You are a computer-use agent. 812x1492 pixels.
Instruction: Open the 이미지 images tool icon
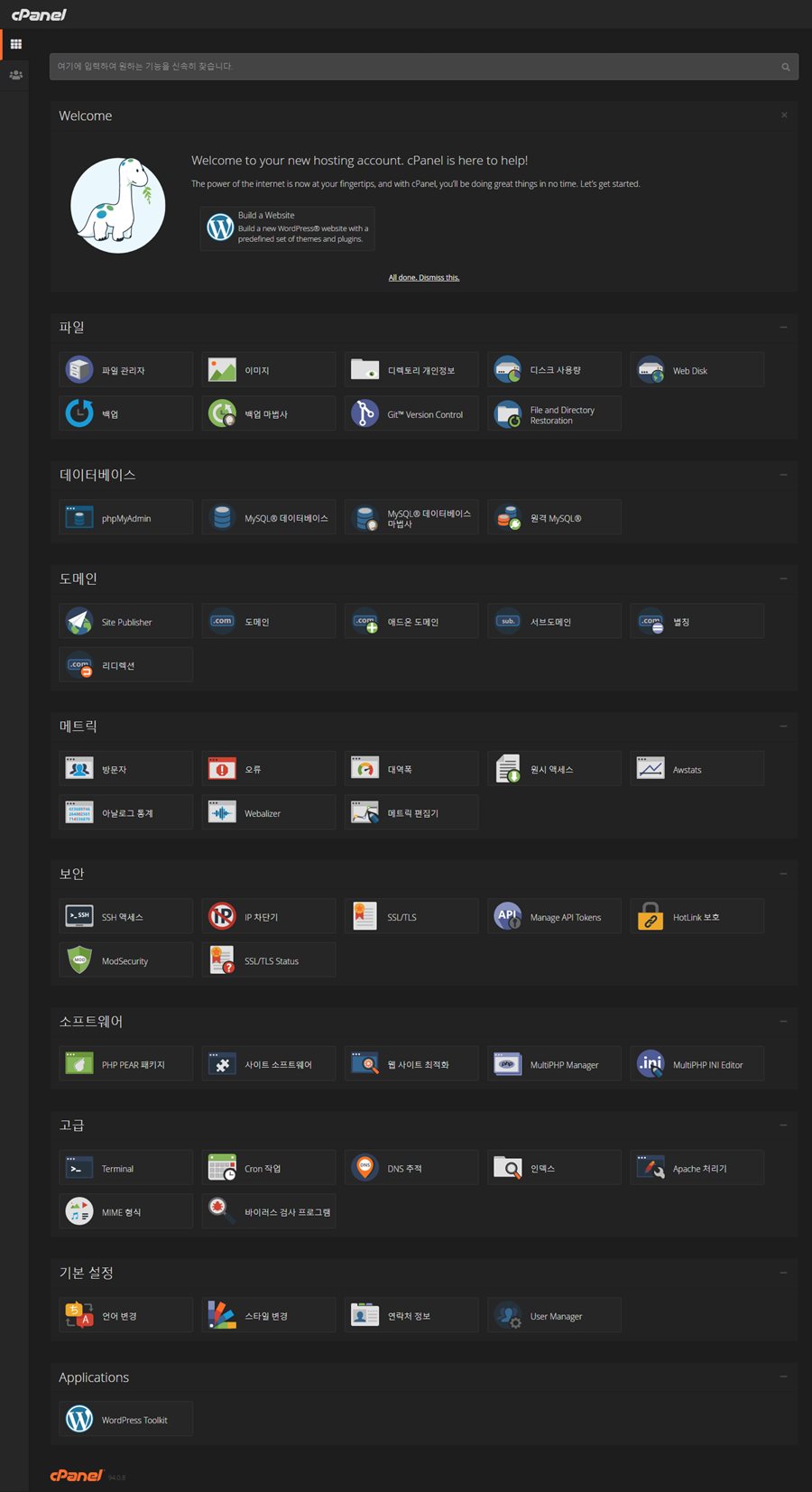[x=222, y=370]
